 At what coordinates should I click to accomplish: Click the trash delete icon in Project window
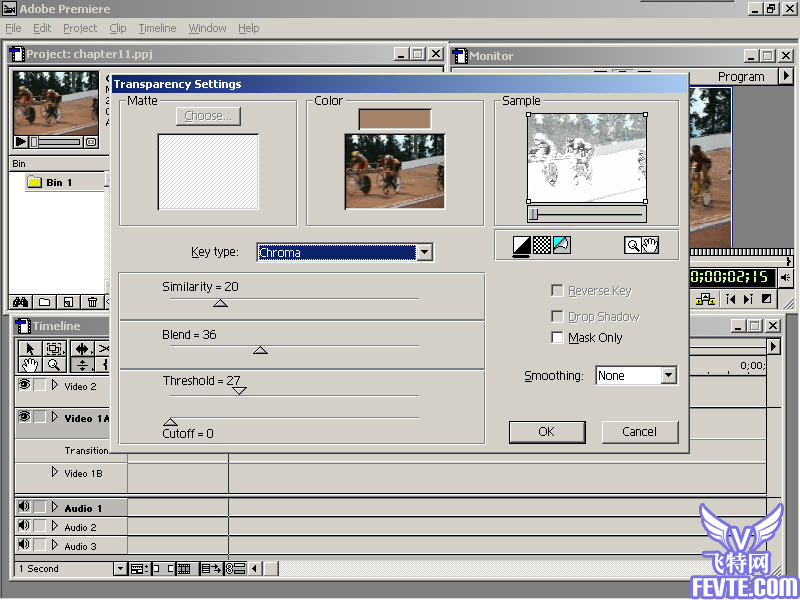tap(92, 301)
